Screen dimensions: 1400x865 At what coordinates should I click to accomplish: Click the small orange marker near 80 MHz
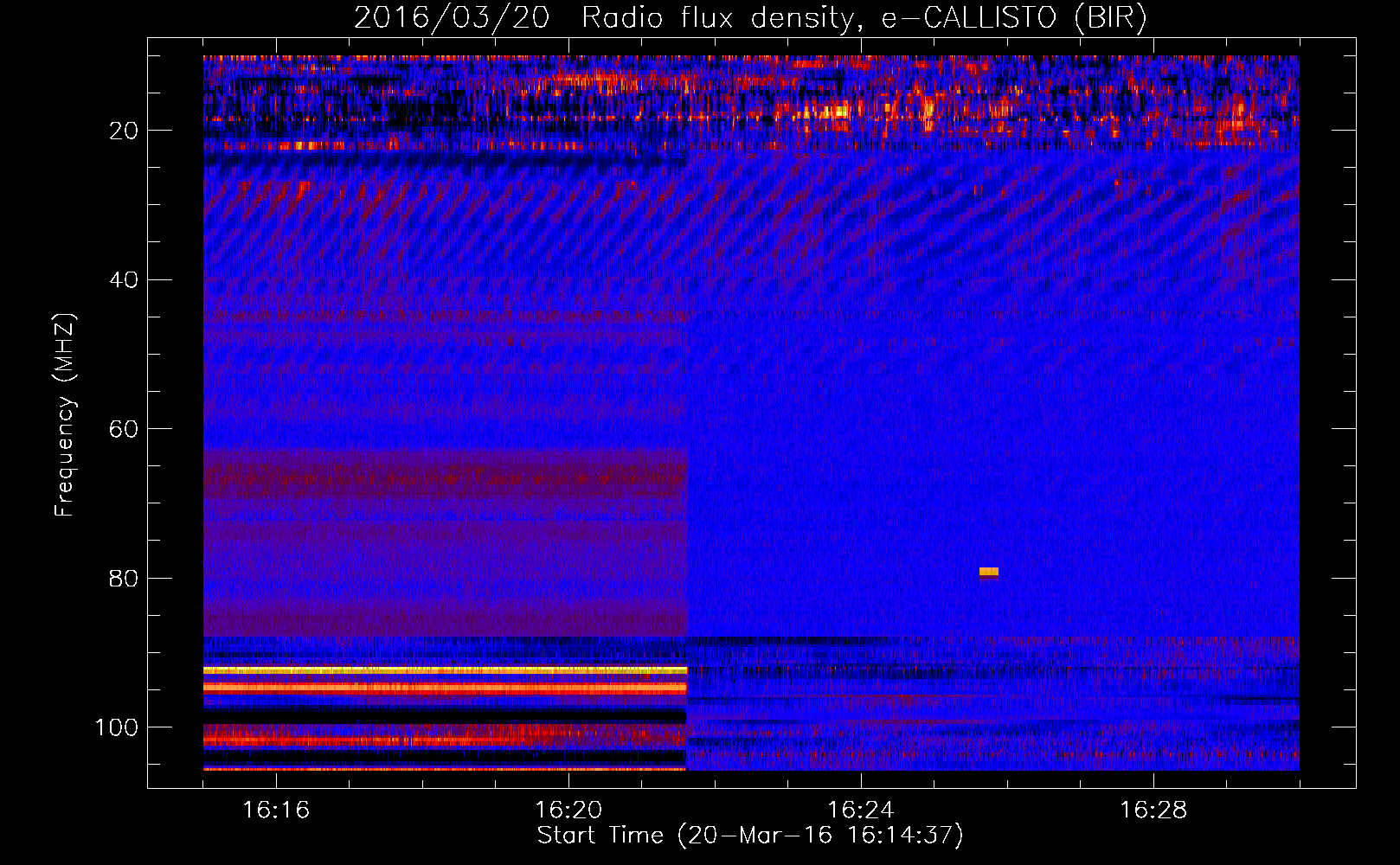(x=989, y=572)
